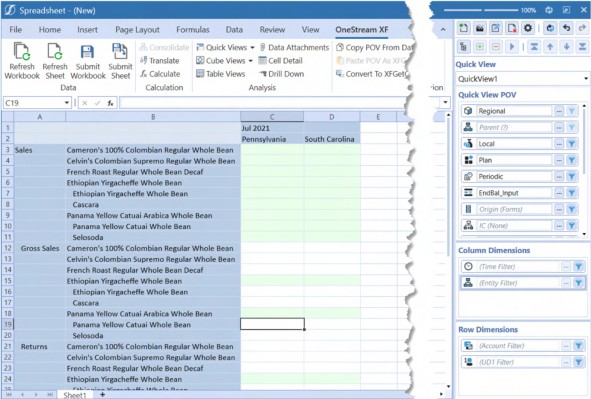The width and height of the screenshot is (591, 399).
Task: Add a new sheet with plus button
Action: pyautogui.click(x=102, y=394)
